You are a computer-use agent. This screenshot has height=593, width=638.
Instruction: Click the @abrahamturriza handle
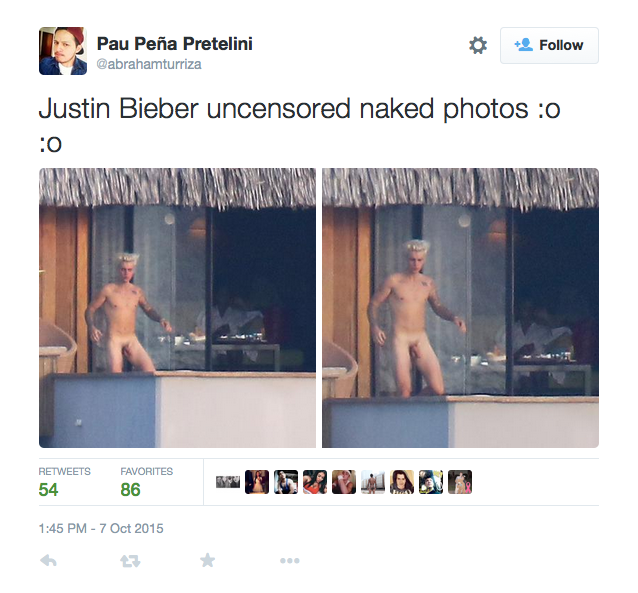[x=149, y=64]
